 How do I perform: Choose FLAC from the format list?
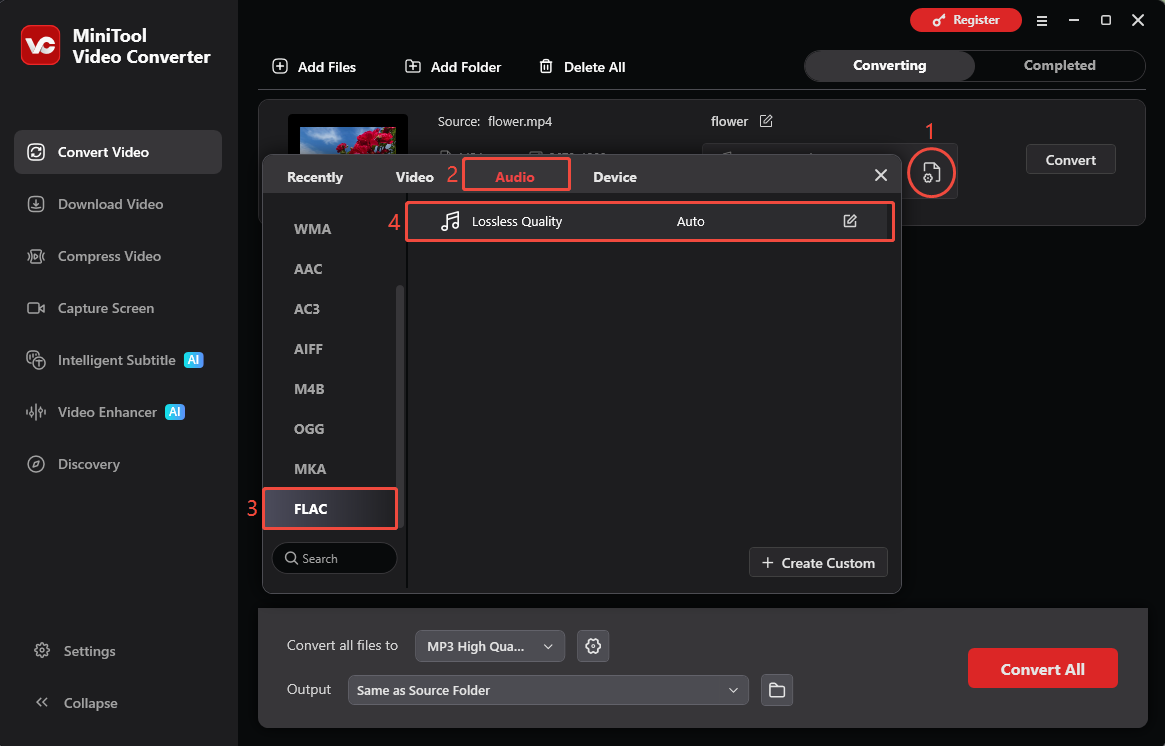(x=330, y=509)
